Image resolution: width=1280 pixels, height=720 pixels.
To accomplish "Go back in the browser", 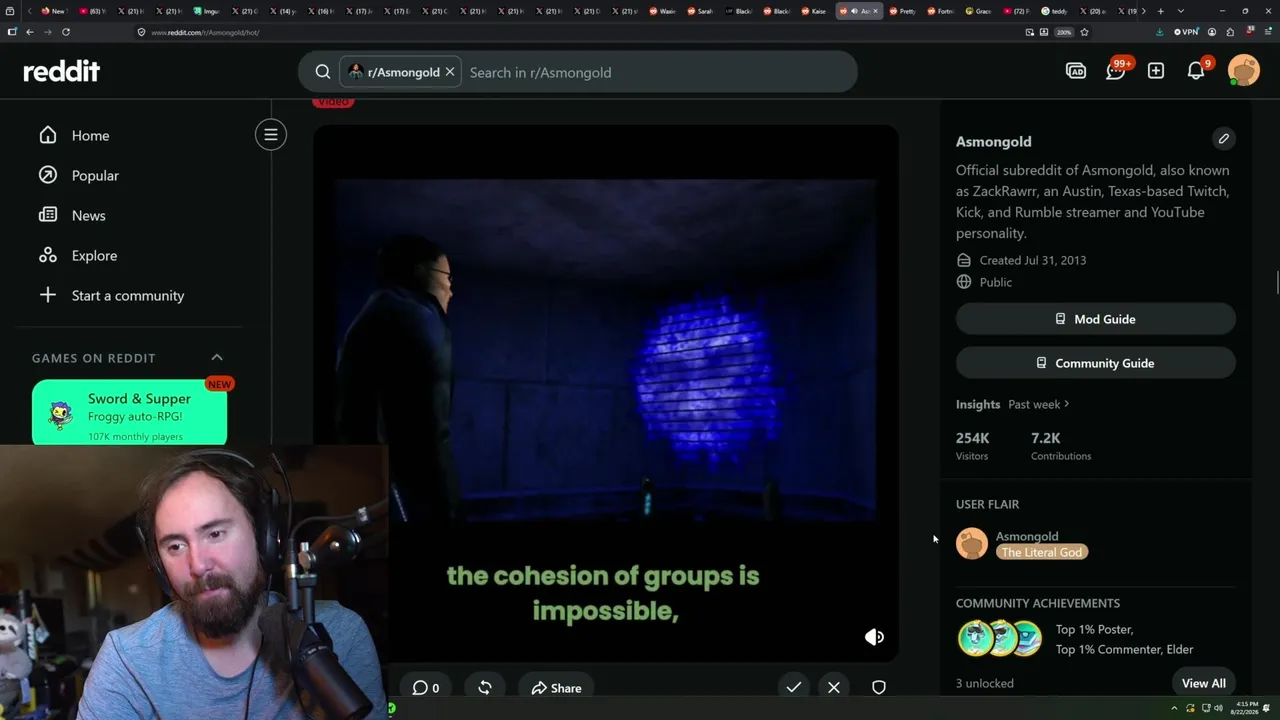I will (30, 32).
